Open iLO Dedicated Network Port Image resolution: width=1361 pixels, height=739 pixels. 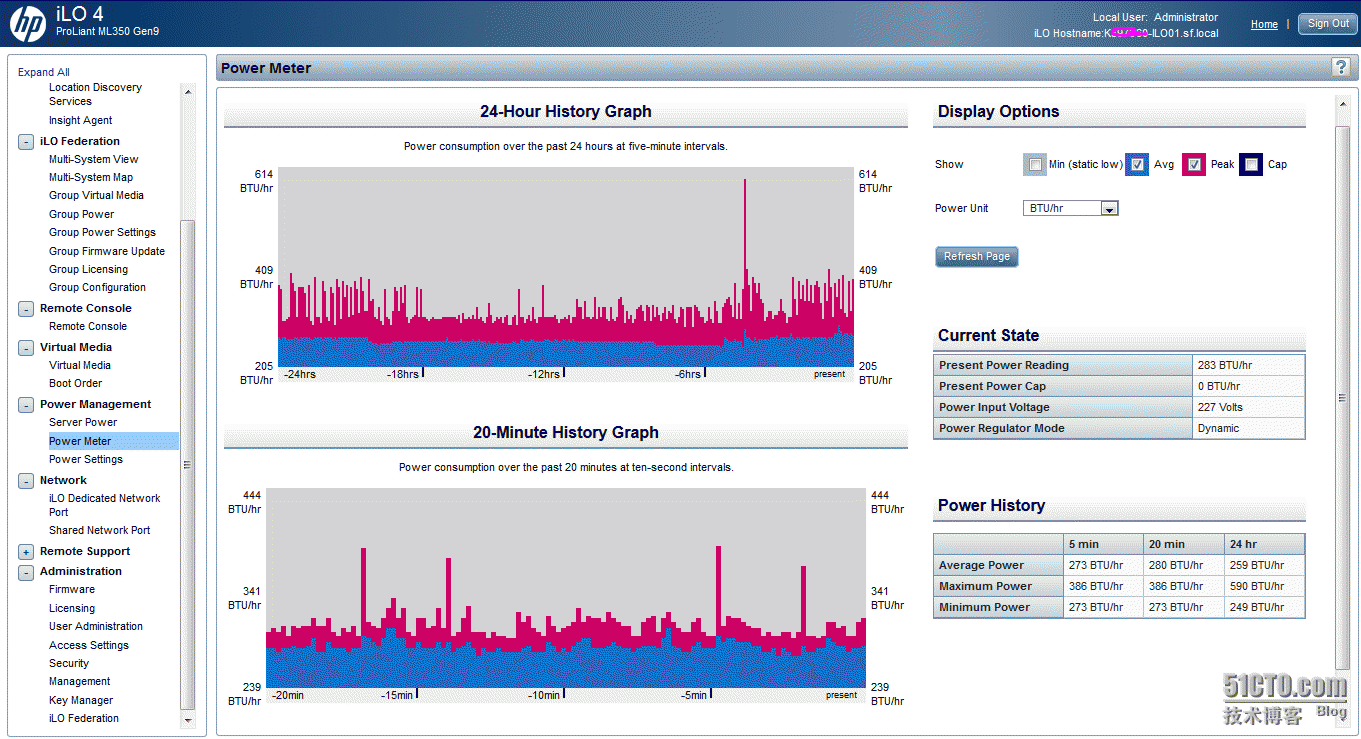[104, 505]
